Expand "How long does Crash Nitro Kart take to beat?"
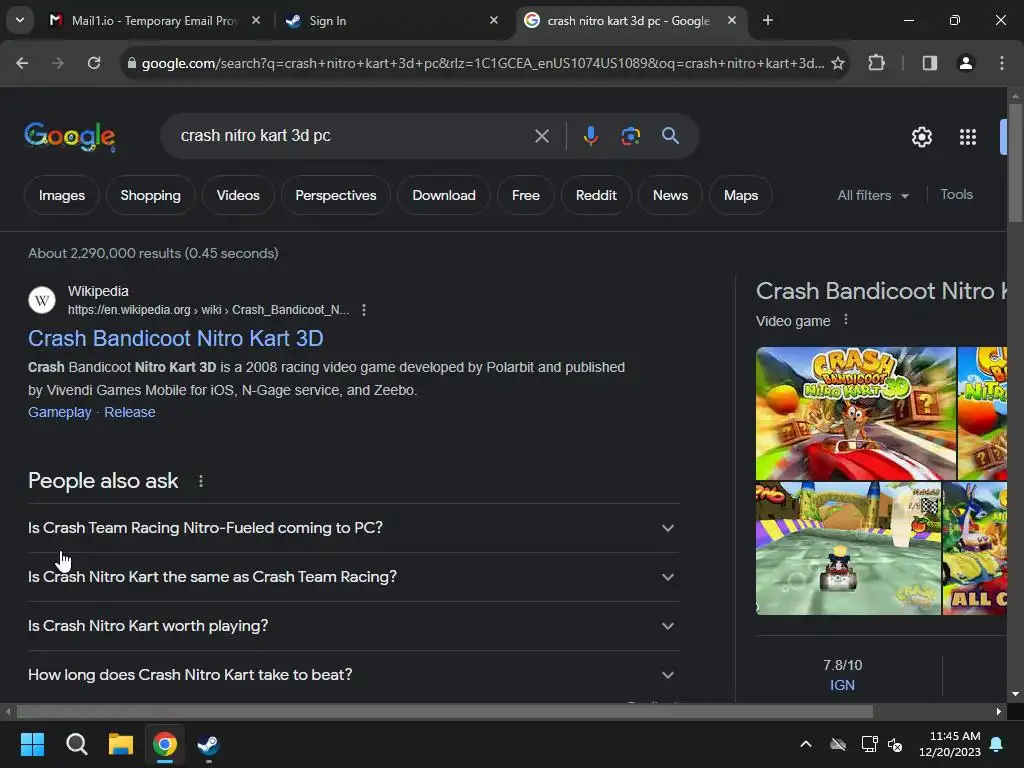 (353, 675)
